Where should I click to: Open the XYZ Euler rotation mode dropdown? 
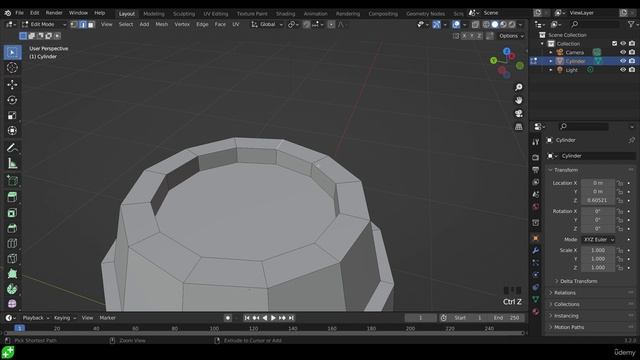pyautogui.click(x=598, y=240)
